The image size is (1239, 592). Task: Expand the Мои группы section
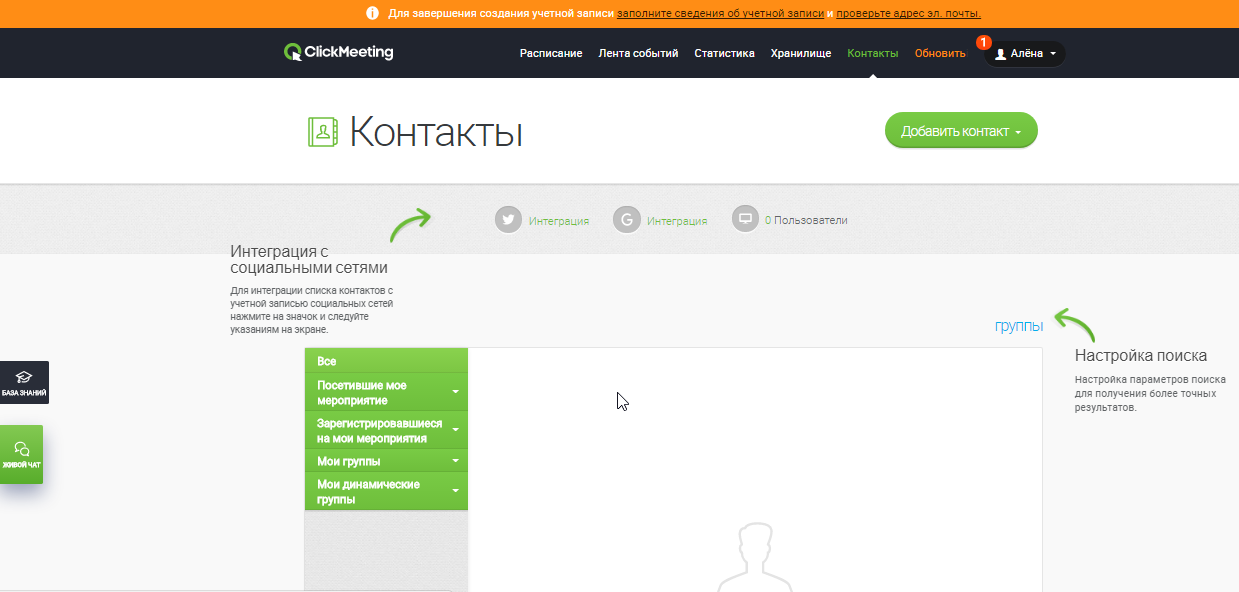456,459
